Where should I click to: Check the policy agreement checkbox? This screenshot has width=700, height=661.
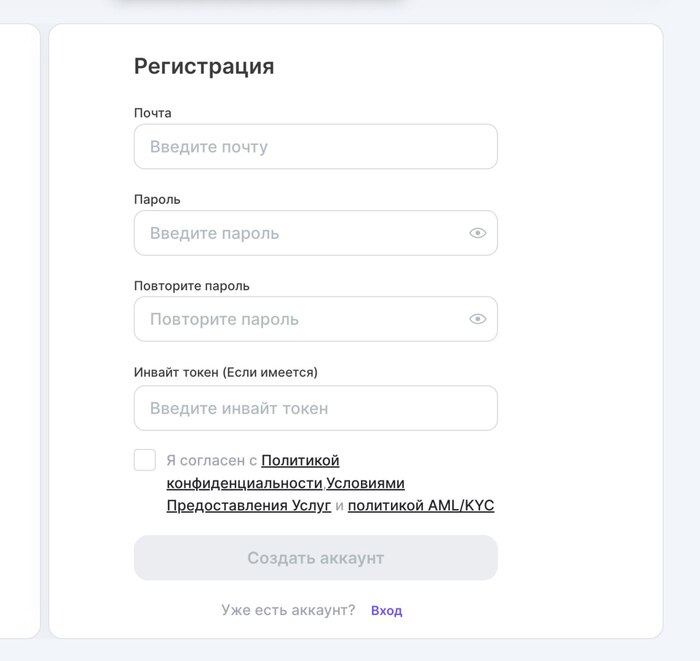(x=145, y=460)
